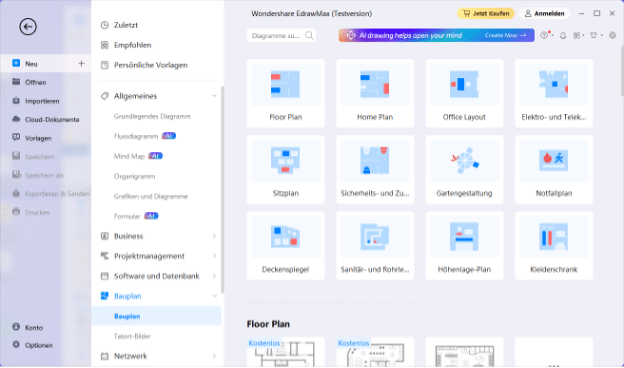This screenshot has width=624, height=368.
Task: Expand Software und Datenbank chevron
Action: click(214, 276)
